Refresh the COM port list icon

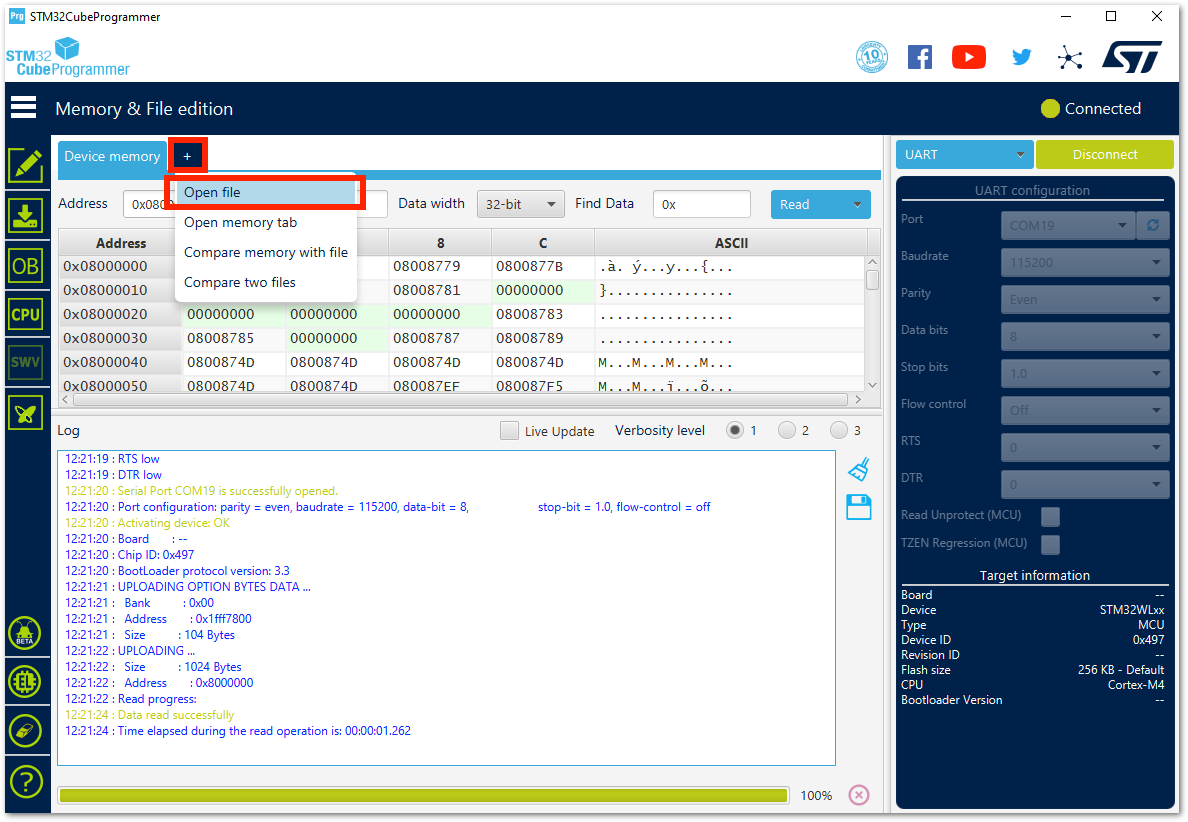(1153, 225)
